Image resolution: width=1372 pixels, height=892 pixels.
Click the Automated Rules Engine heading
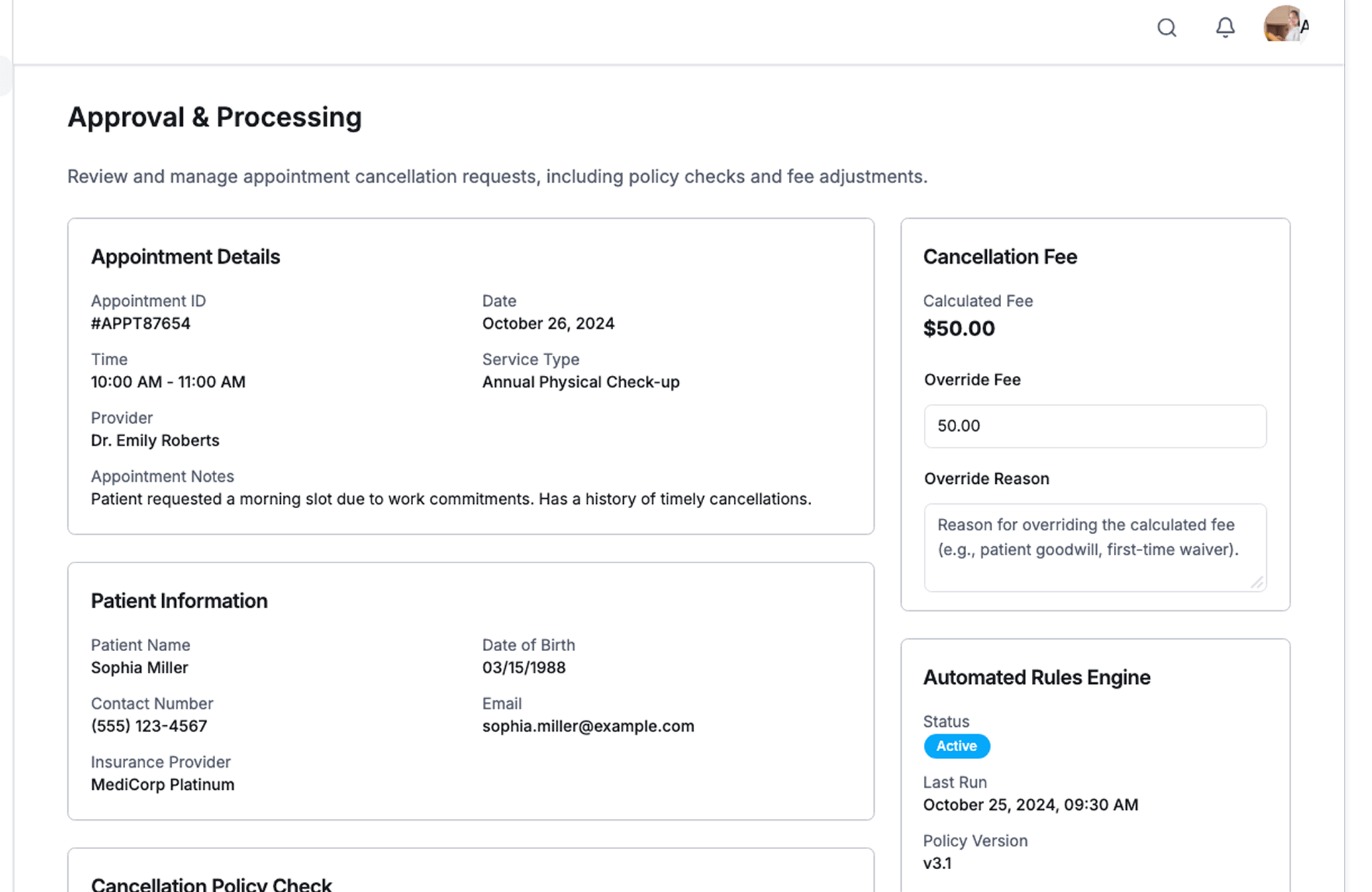[1036, 678]
